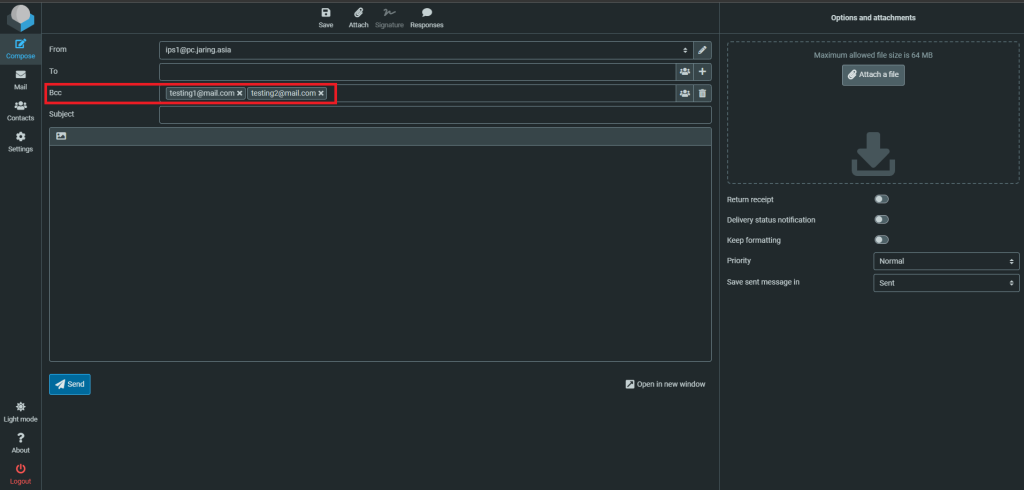The image size is (1024, 490).
Task: Click the Save icon in toolbar
Action: point(325,17)
